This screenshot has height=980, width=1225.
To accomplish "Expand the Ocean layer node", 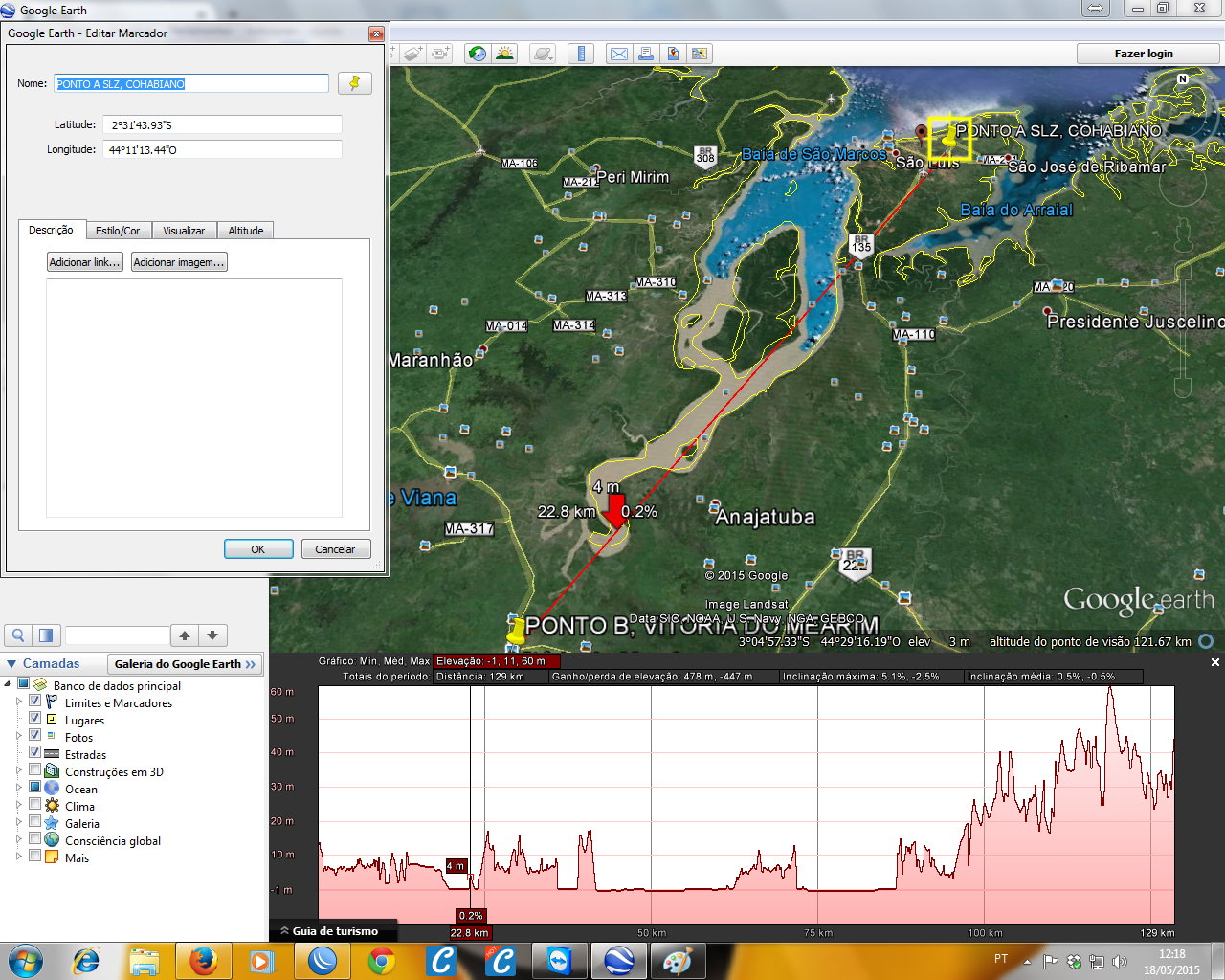I will 19,789.
